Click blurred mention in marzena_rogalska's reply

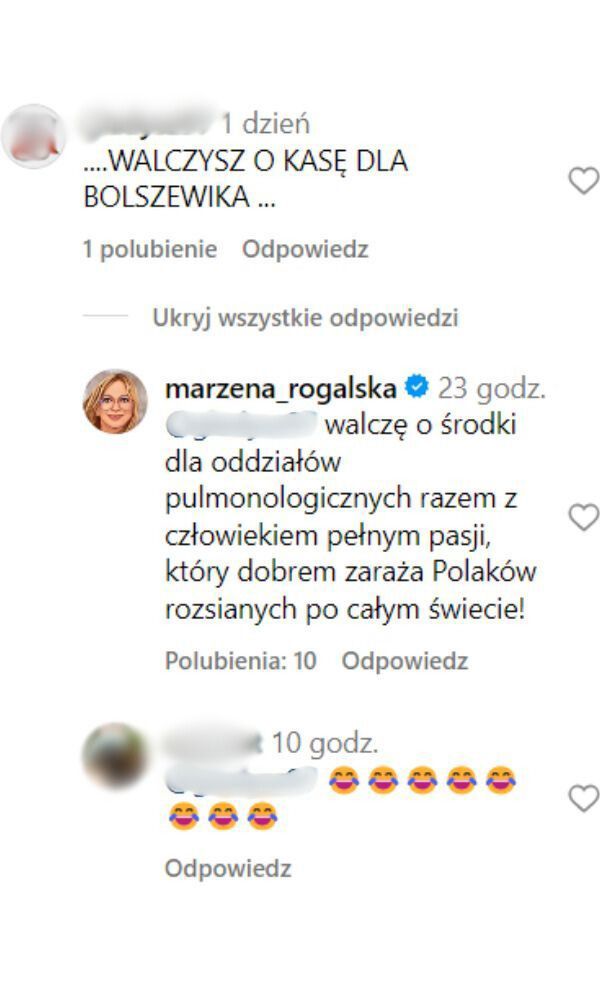point(241,425)
